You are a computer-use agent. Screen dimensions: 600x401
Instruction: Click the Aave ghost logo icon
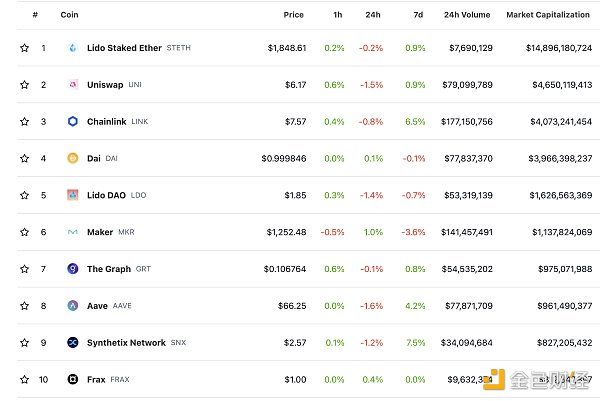pos(72,306)
